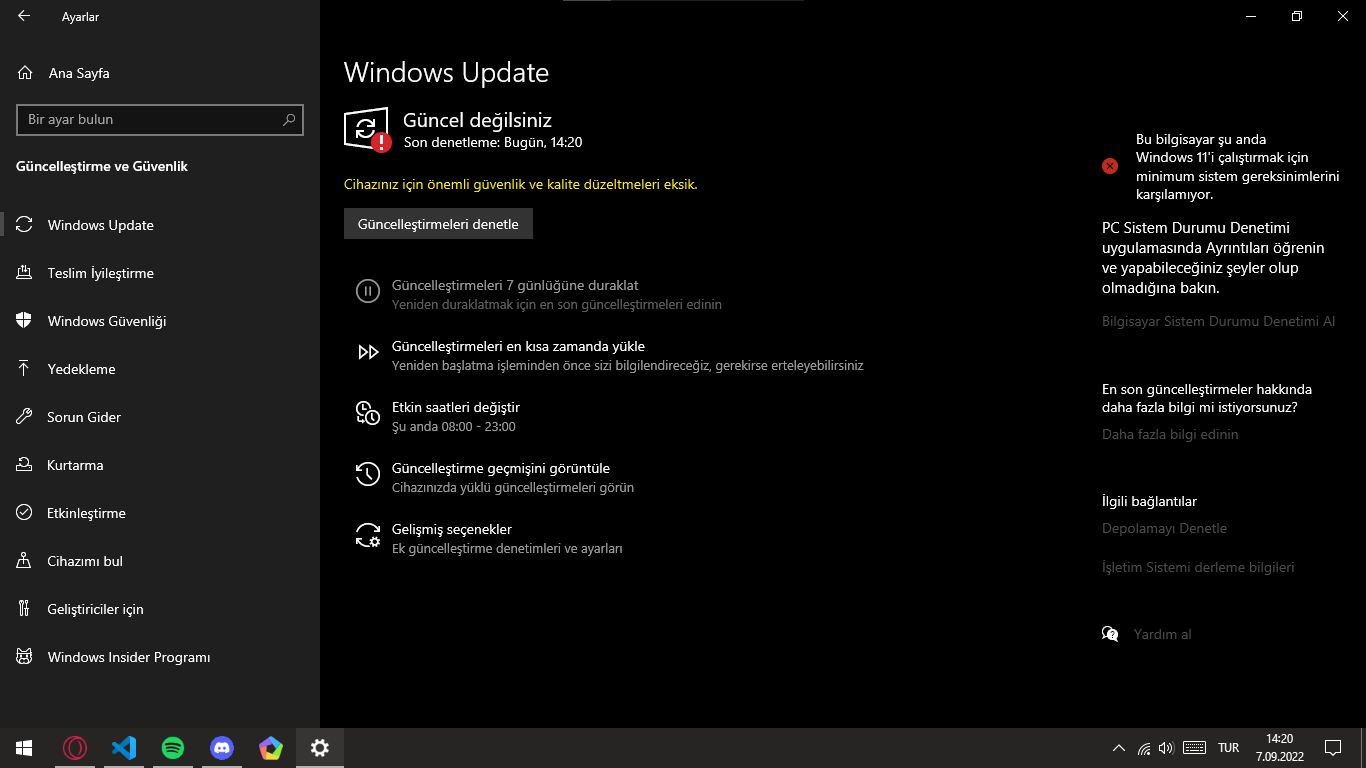1366x768 pixels.
Task: Click the update status error icon
Action: pyautogui.click(x=367, y=130)
